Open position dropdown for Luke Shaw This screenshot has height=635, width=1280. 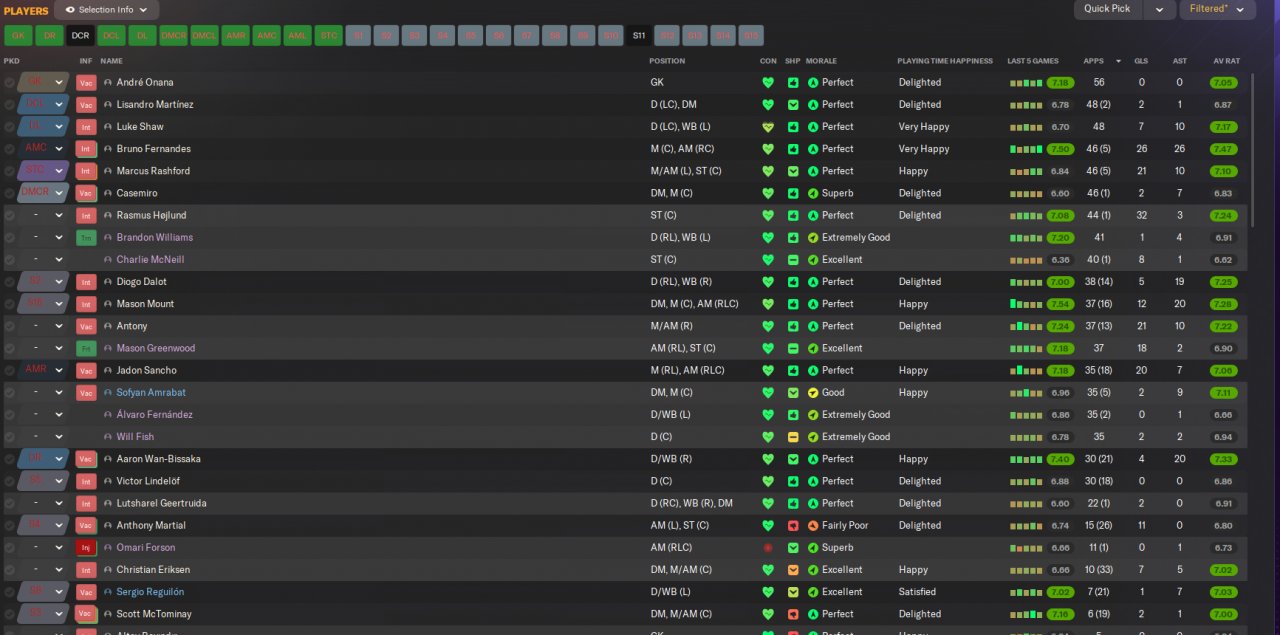click(59, 127)
